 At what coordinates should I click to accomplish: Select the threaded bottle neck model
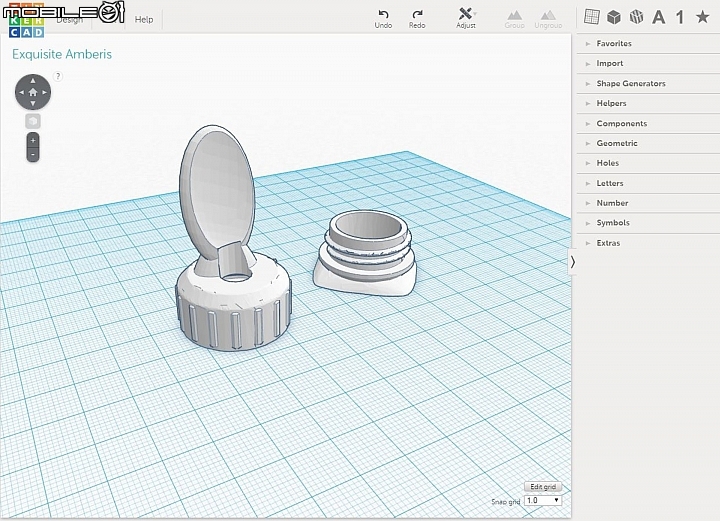tap(365, 253)
